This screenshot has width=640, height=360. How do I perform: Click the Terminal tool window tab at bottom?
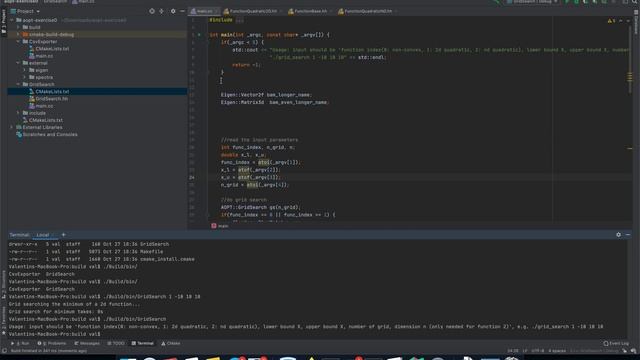pyautogui.click(x=142, y=344)
